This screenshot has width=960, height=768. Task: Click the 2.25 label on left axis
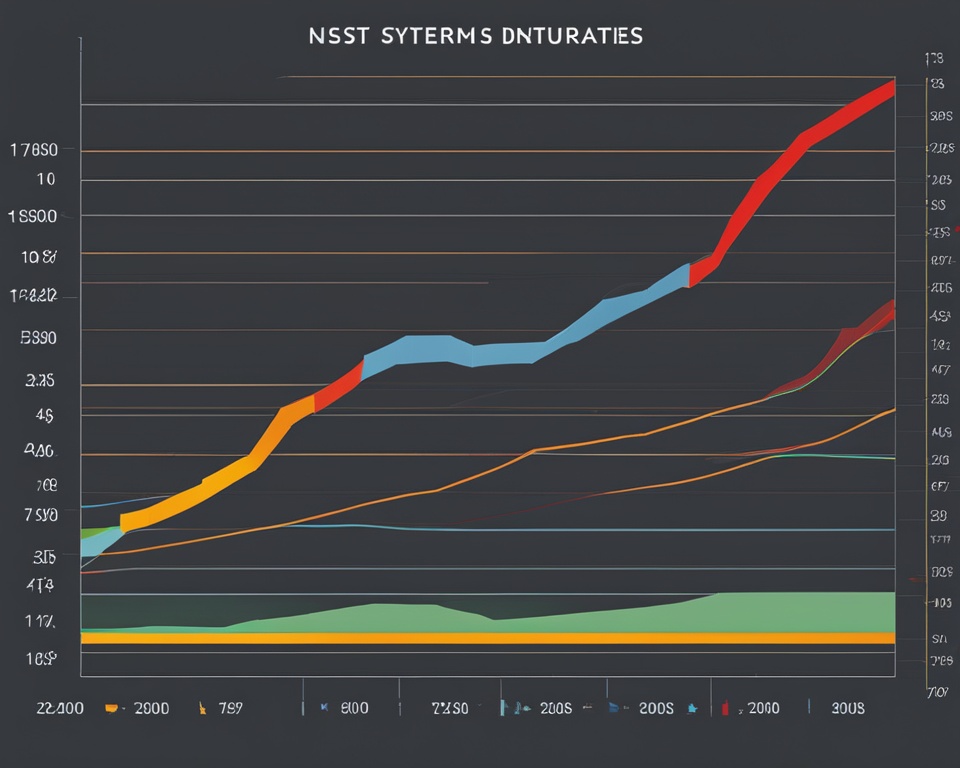pos(40,380)
